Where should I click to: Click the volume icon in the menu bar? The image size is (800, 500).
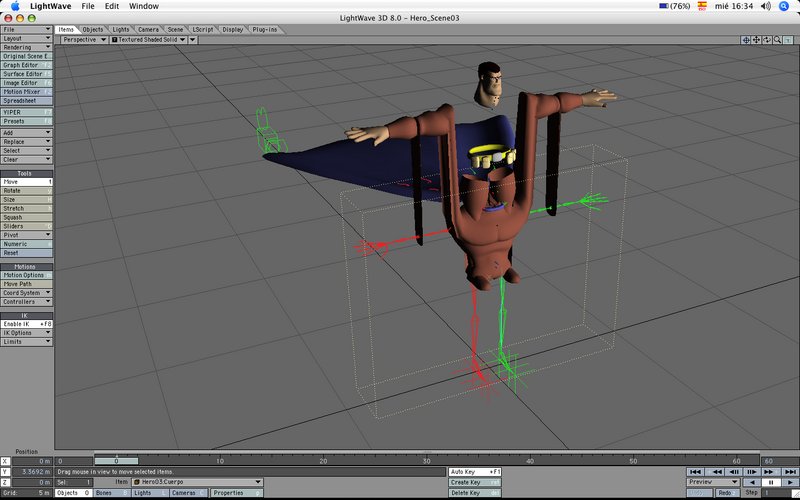coord(765,6)
